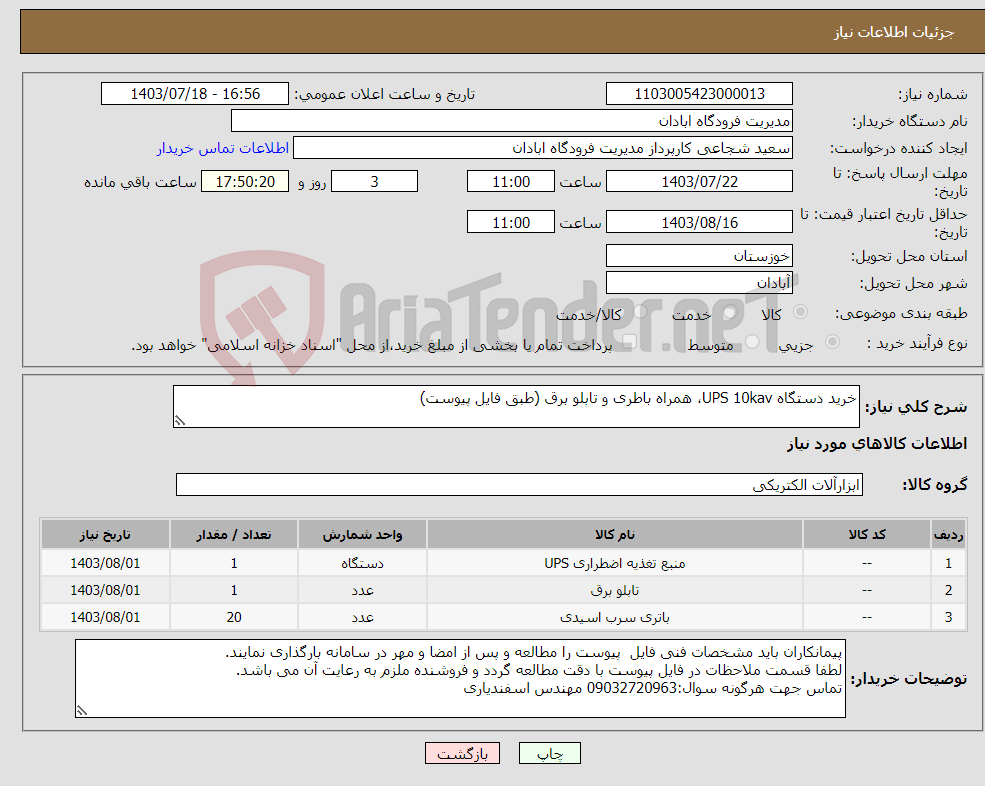Click the need number field 1103005423000013

[699, 94]
